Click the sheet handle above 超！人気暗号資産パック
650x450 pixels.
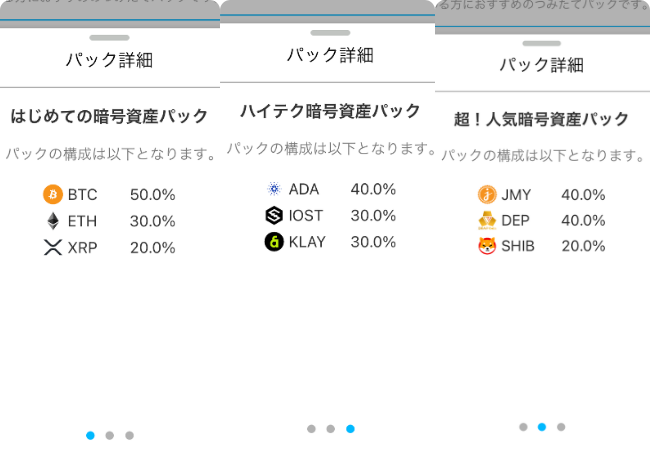coord(542,44)
